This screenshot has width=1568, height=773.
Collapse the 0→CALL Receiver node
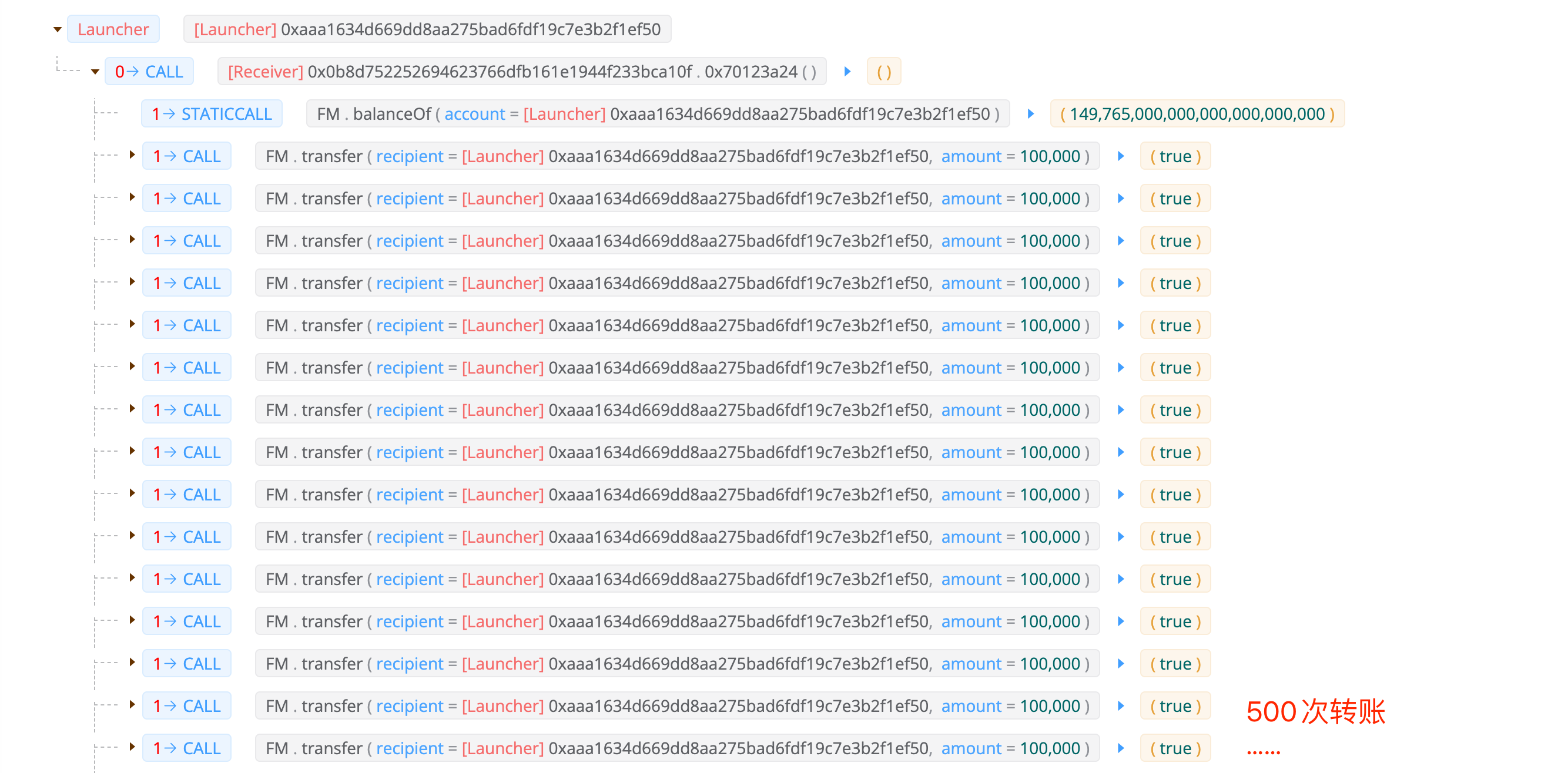coord(95,72)
